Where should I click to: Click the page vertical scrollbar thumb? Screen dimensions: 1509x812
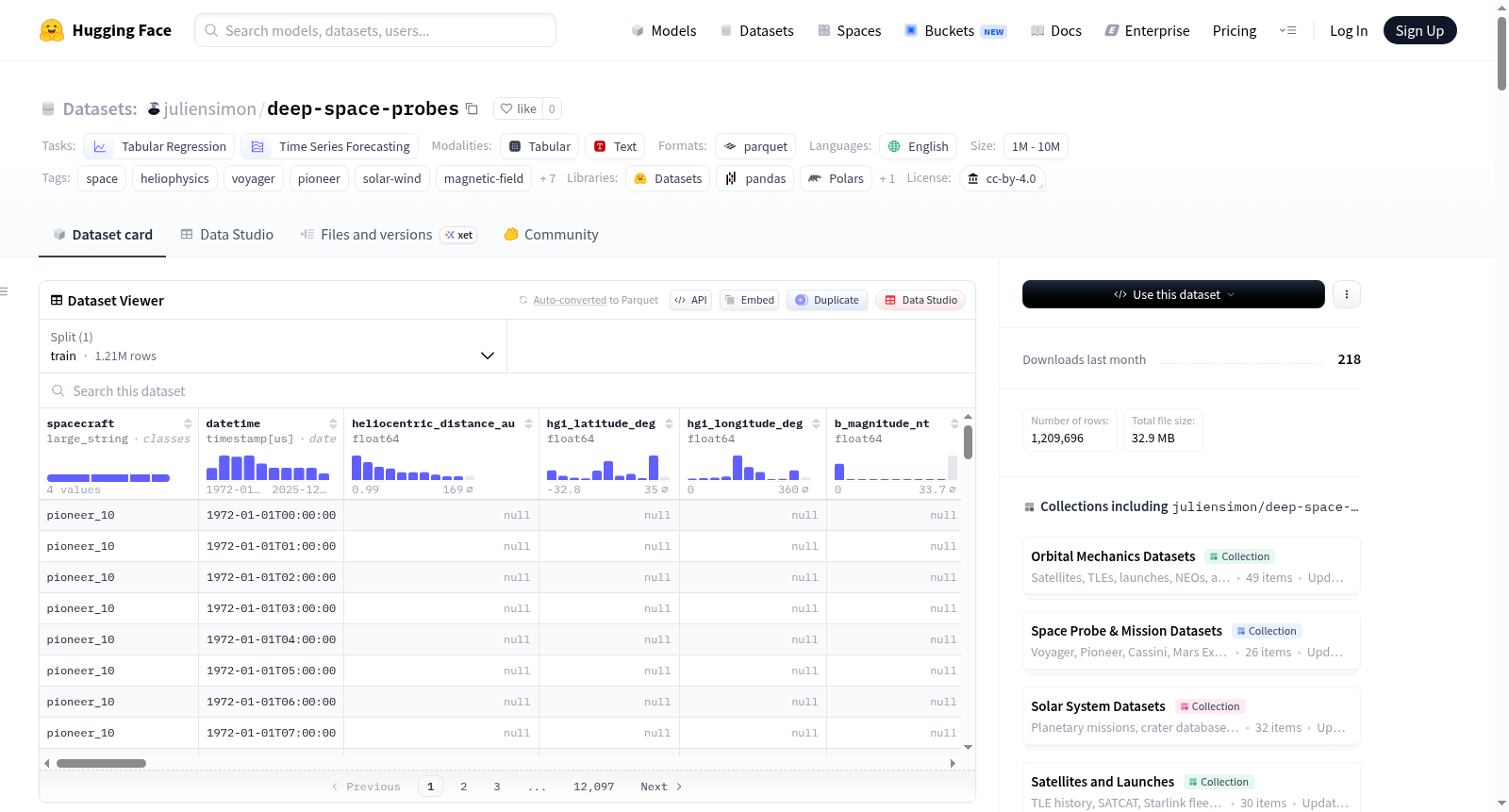click(x=1501, y=53)
